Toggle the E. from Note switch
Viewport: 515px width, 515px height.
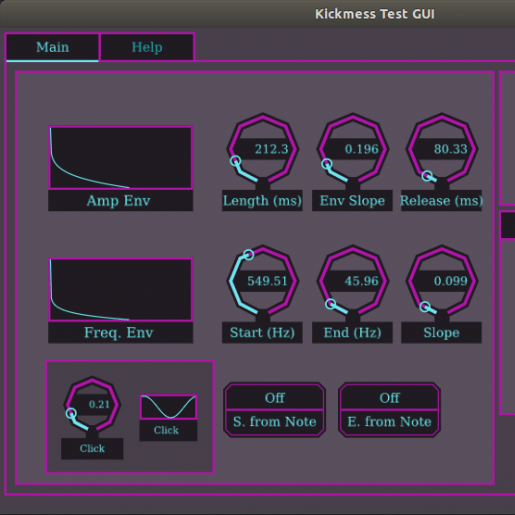click(389, 410)
